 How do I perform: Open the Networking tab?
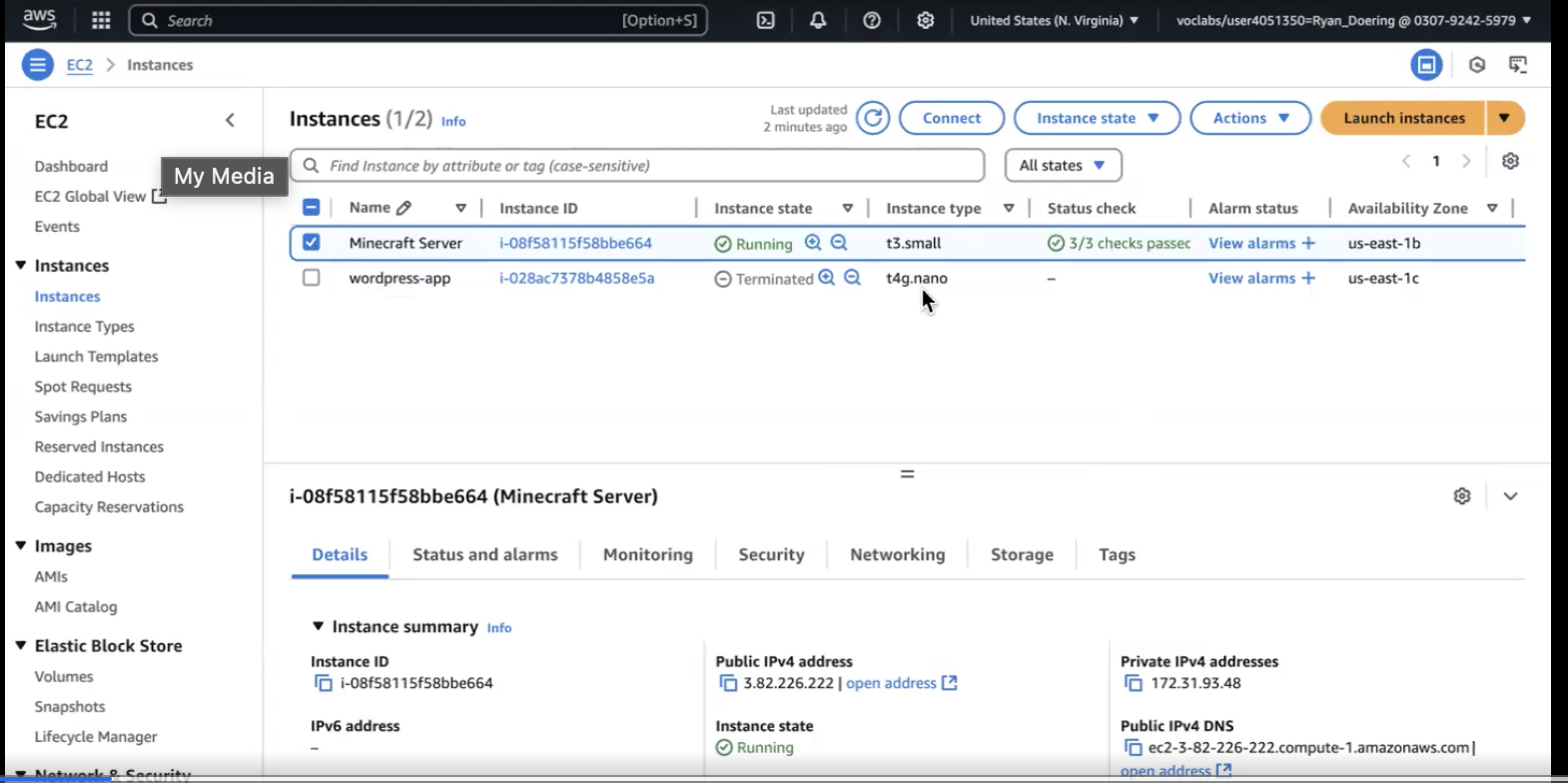(x=897, y=554)
